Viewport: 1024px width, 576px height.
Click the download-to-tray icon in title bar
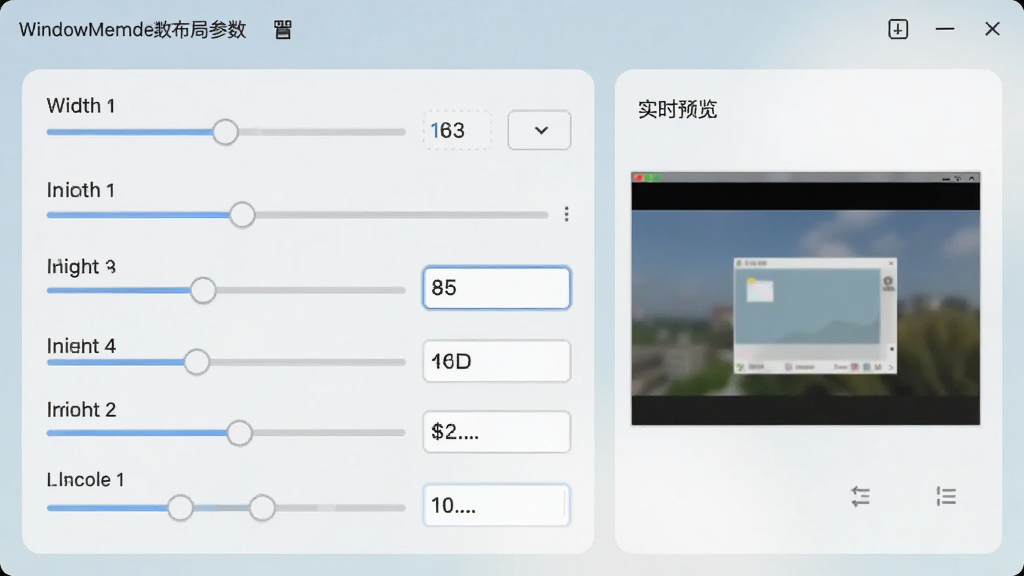(x=898, y=29)
